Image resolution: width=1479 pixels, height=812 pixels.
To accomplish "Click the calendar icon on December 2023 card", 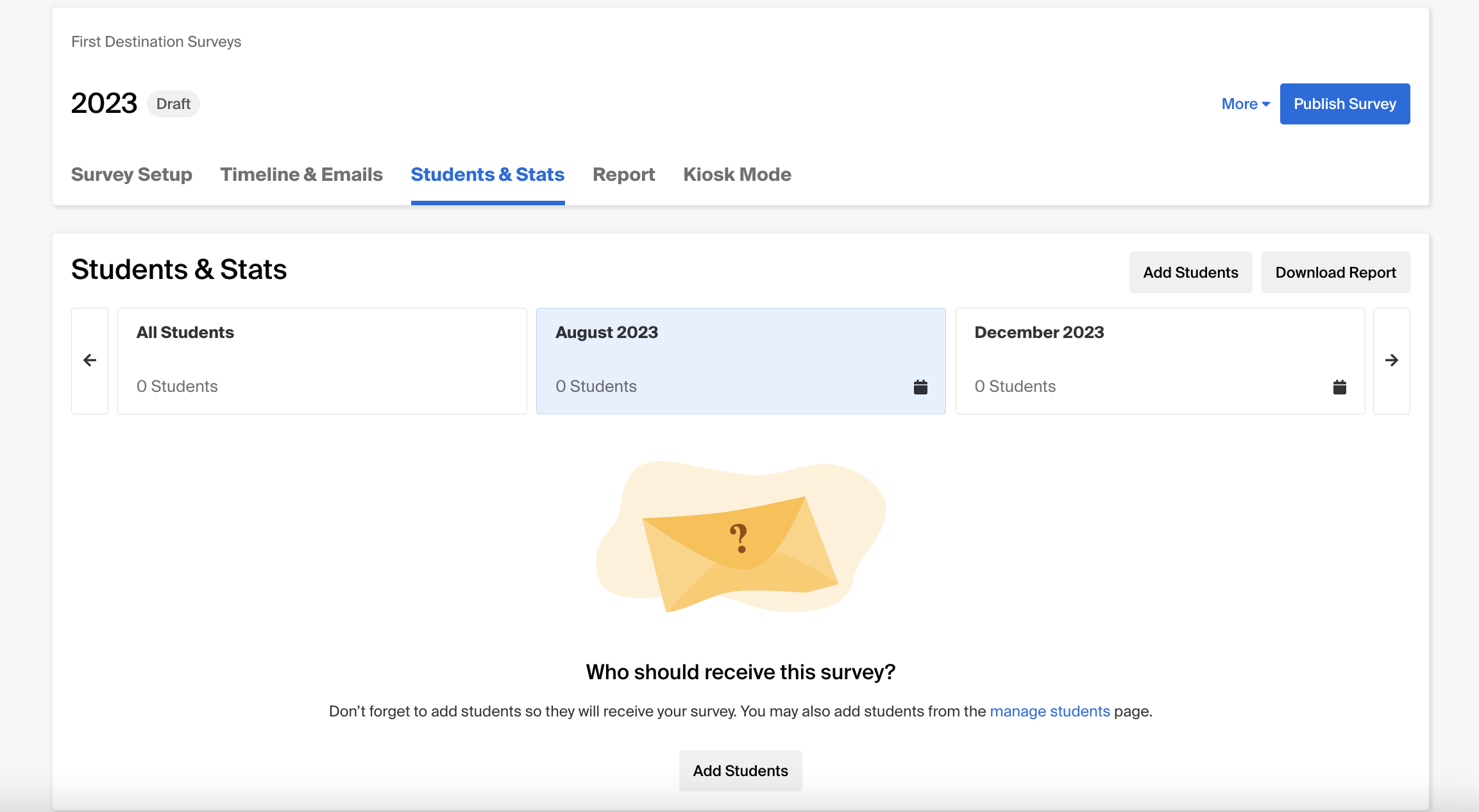I will (x=1339, y=387).
